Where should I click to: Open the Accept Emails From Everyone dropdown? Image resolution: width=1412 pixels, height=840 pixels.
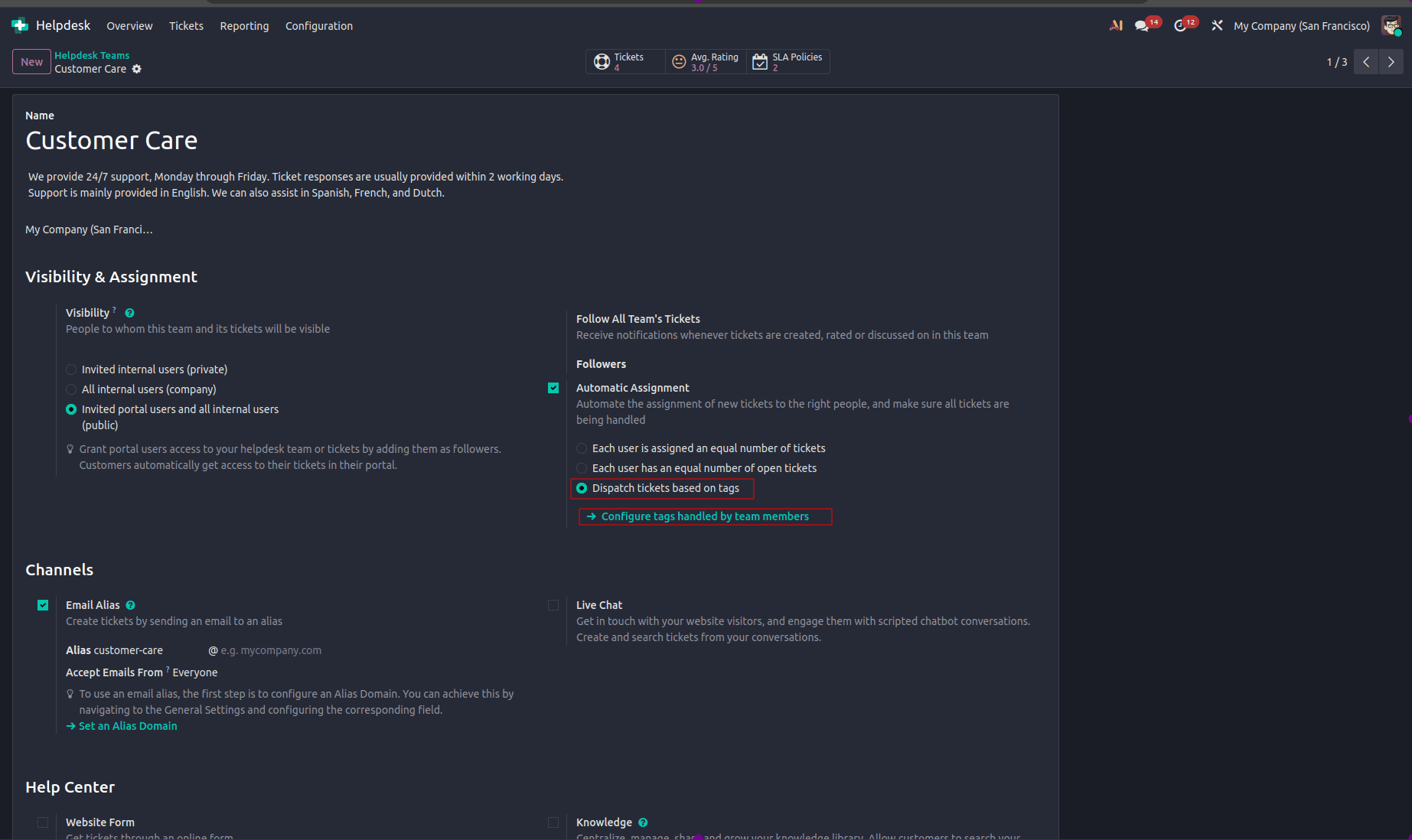tap(195, 672)
